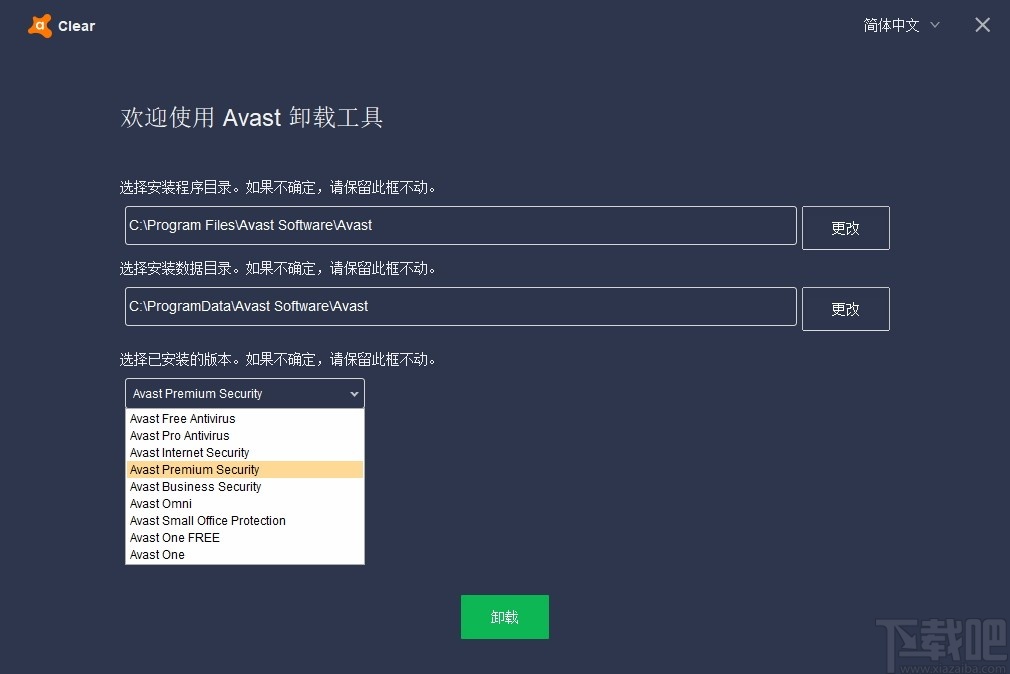1010x674 pixels.
Task: Select Avast Small Office Protection option
Action: (x=207, y=520)
